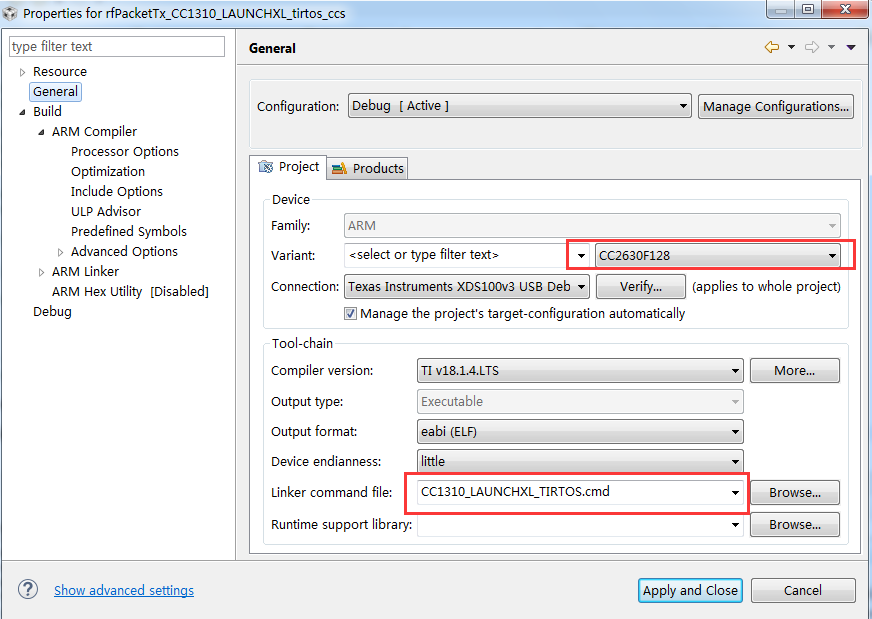Switch to the Project tab
The height and width of the screenshot is (619, 872).
(289, 167)
